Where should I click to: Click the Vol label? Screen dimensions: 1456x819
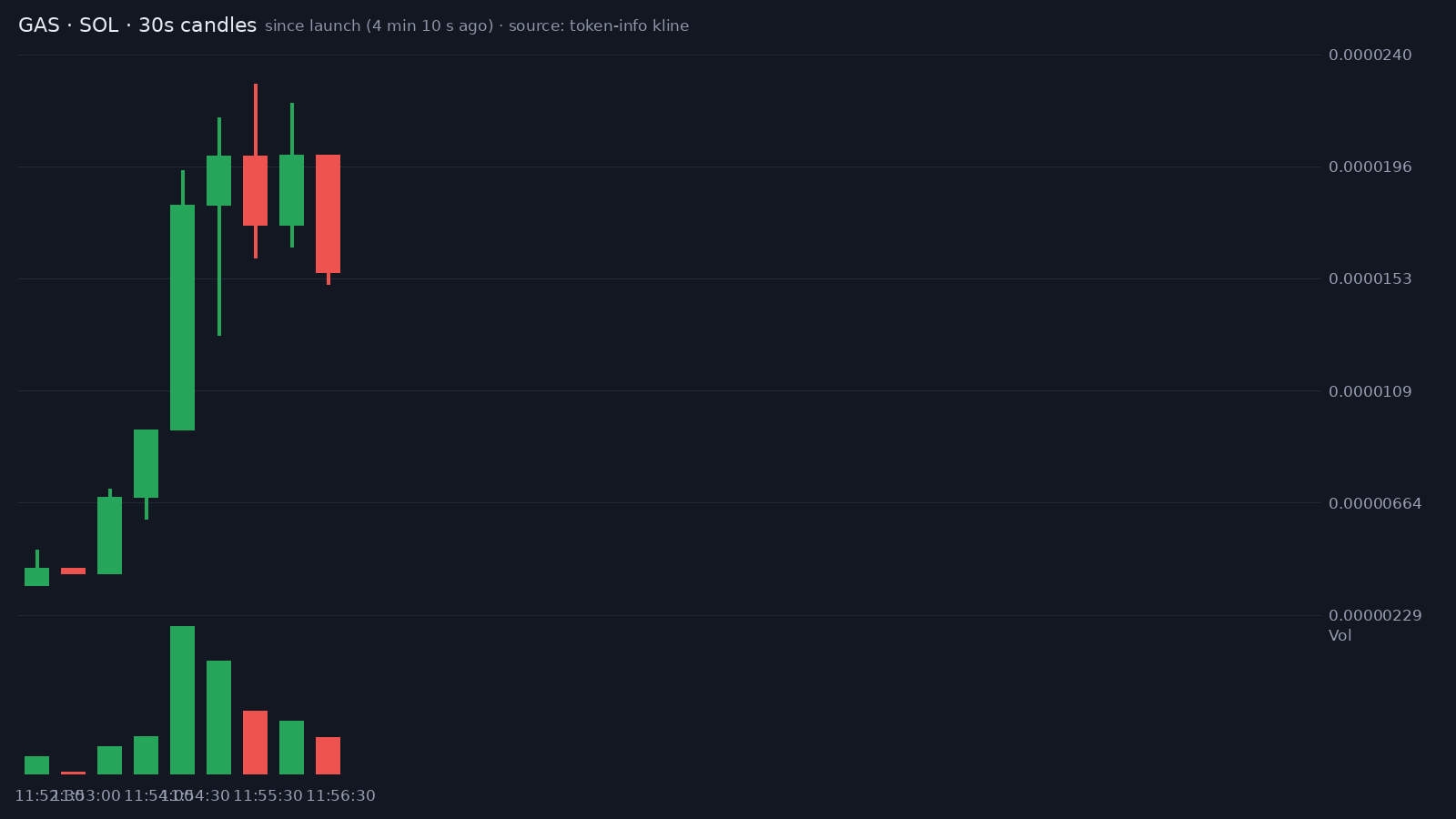(x=1340, y=635)
